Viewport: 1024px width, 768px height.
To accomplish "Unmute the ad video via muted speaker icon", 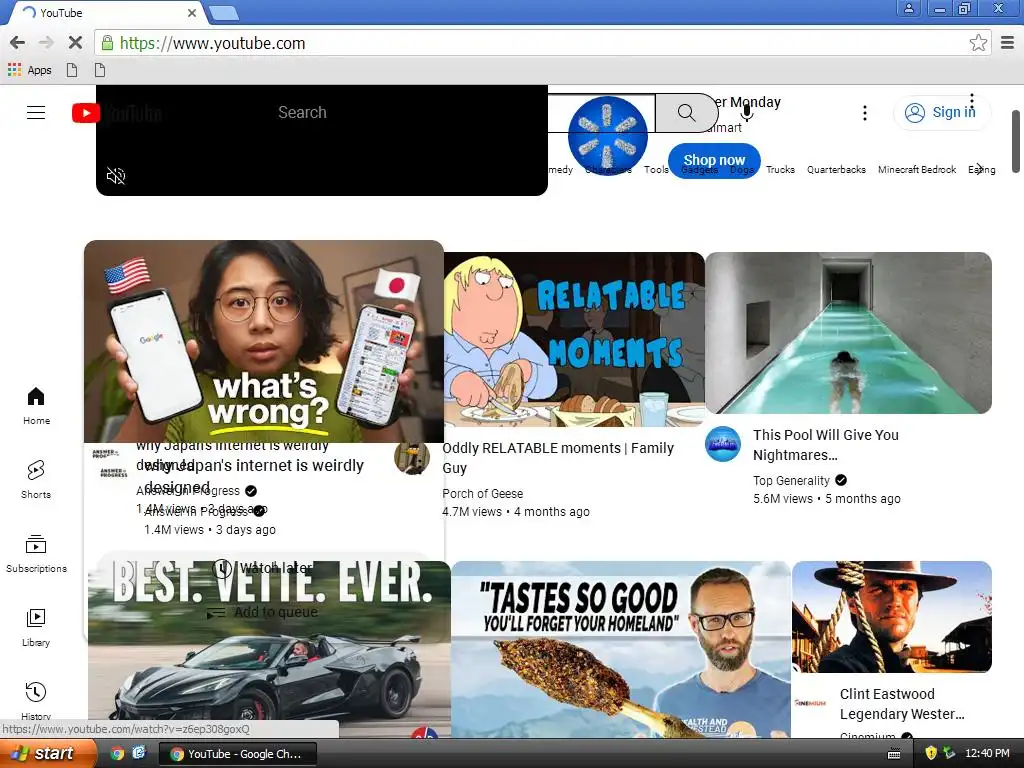I will (116, 176).
